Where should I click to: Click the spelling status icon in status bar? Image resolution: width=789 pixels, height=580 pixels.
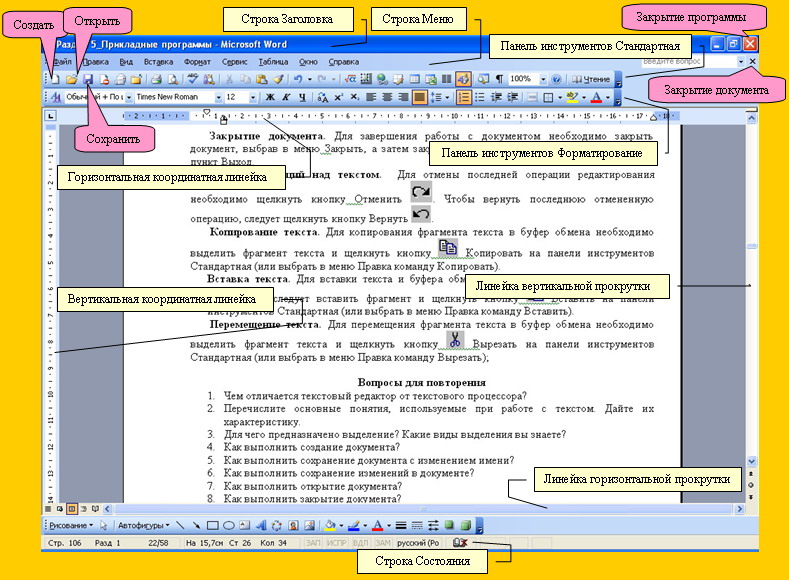[x=460, y=543]
